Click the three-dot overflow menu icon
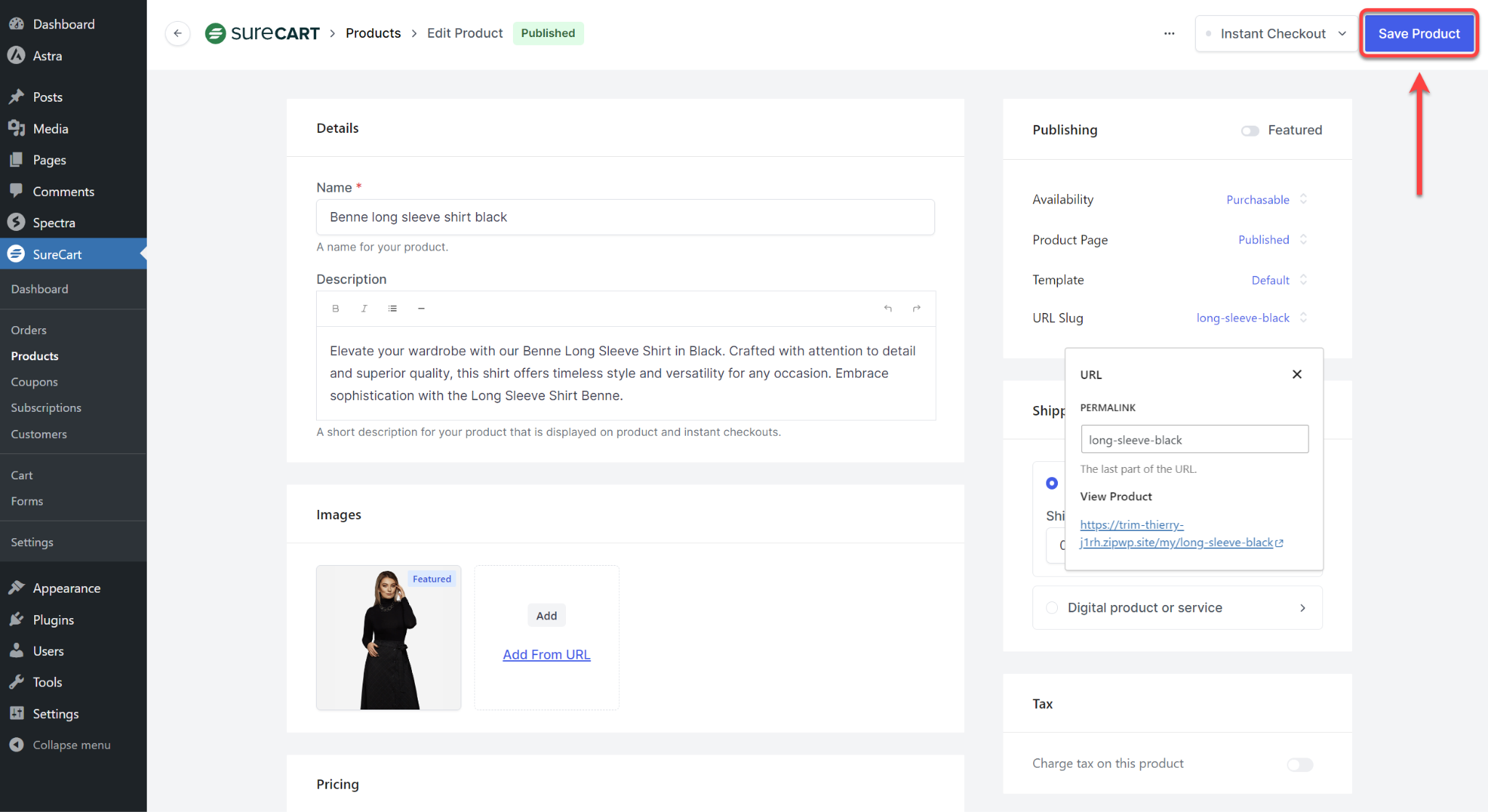Screen dimensions: 1488x812 click(x=1170, y=33)
